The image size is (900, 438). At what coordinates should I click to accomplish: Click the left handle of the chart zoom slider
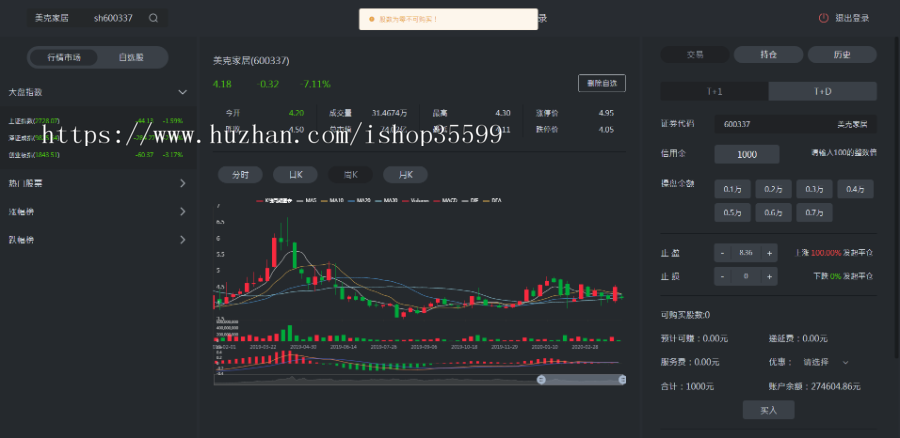pyautogui.click(x=541, y=379)
